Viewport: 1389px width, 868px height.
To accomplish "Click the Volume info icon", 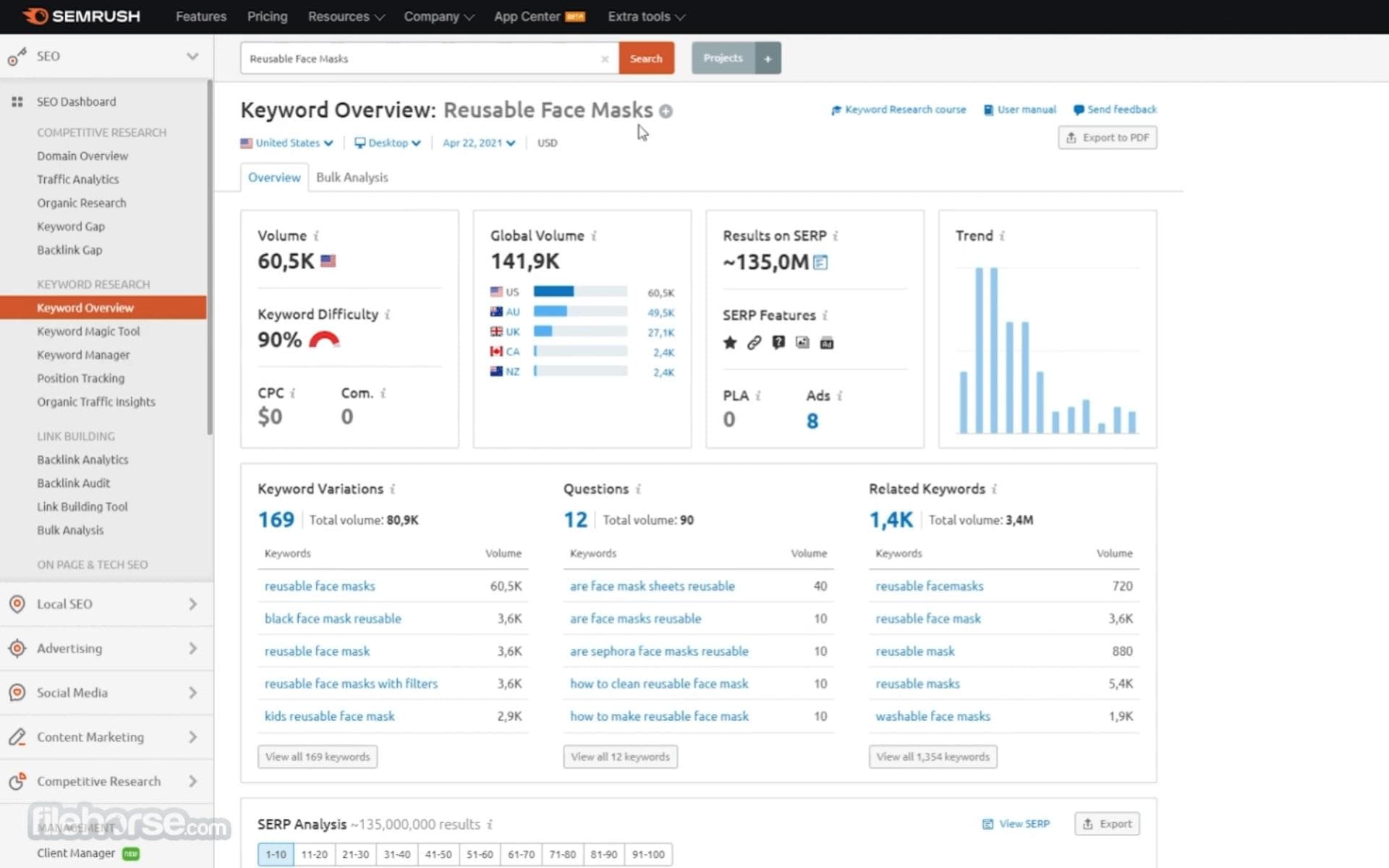I will click(316, 236).
